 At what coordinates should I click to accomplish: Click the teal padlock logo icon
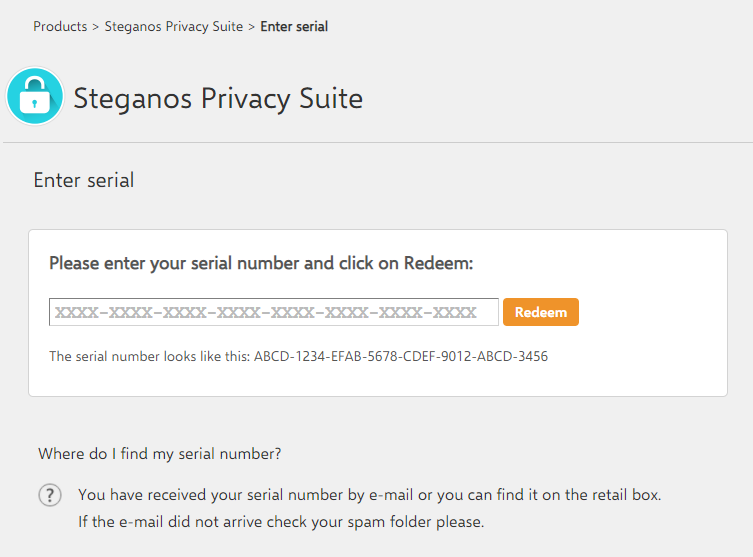[35, 97]
